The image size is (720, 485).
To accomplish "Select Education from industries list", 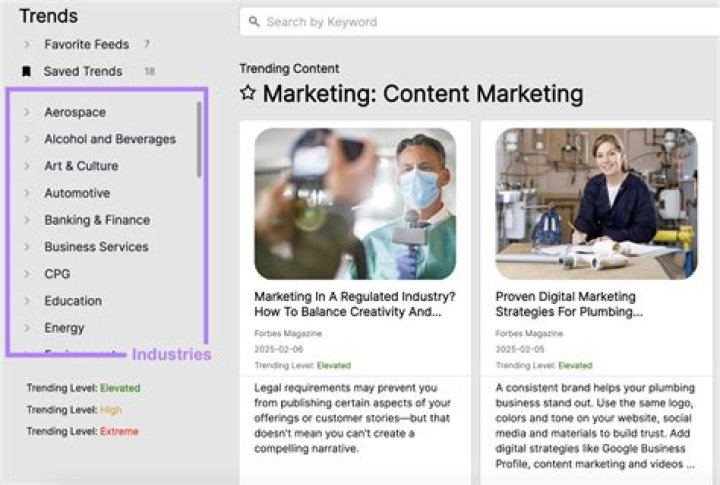I will pyautogui.click(x=73, y=301).
